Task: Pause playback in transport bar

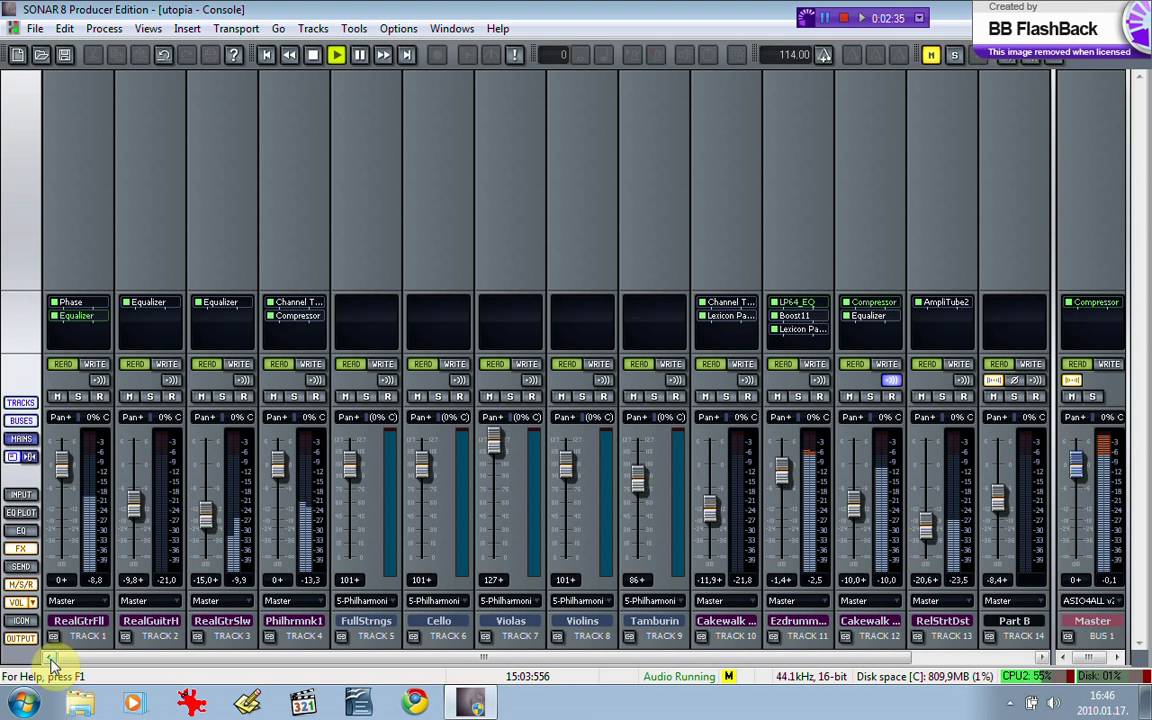Action: (360, 55)
